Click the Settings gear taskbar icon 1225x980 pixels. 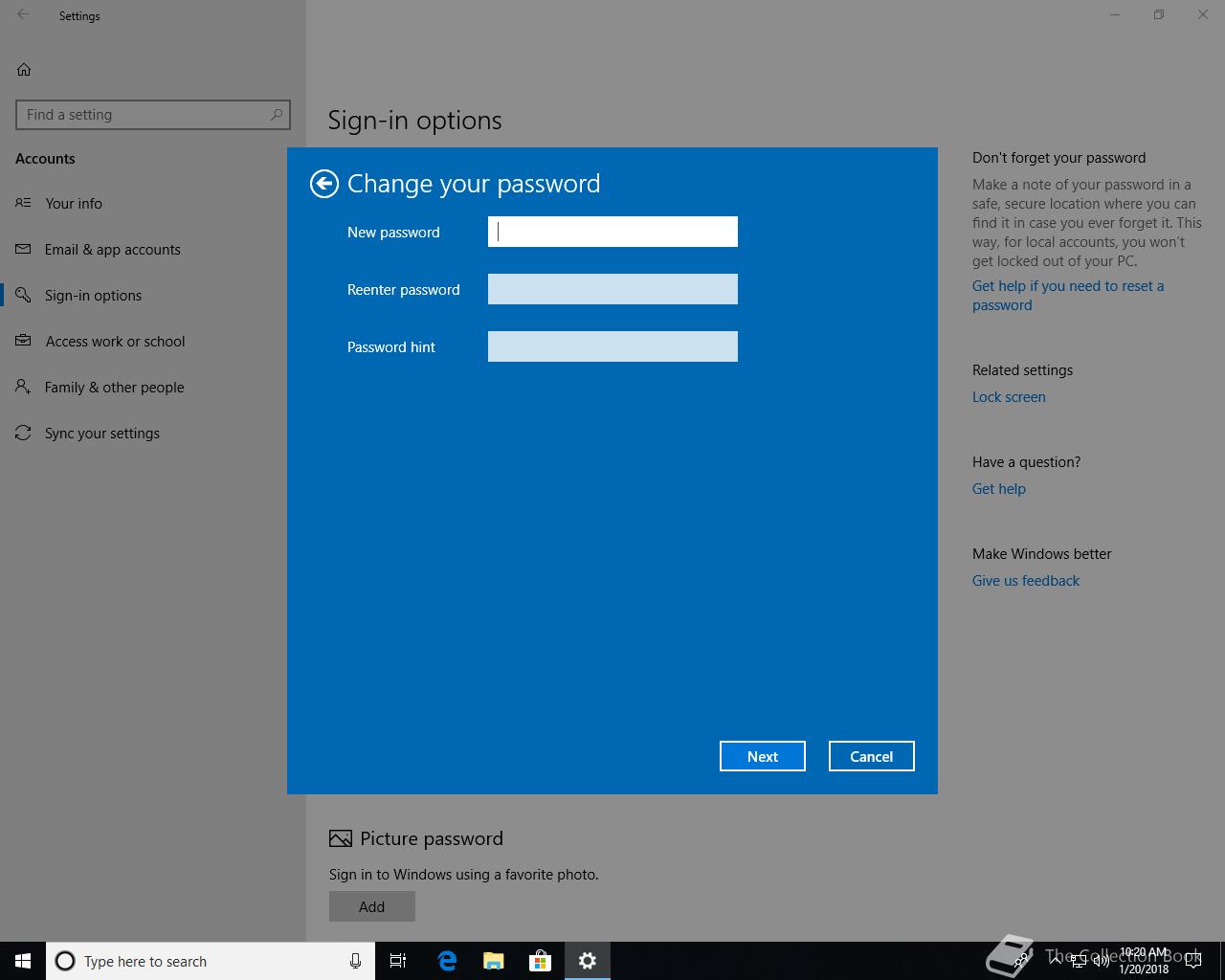click(588, 961)
